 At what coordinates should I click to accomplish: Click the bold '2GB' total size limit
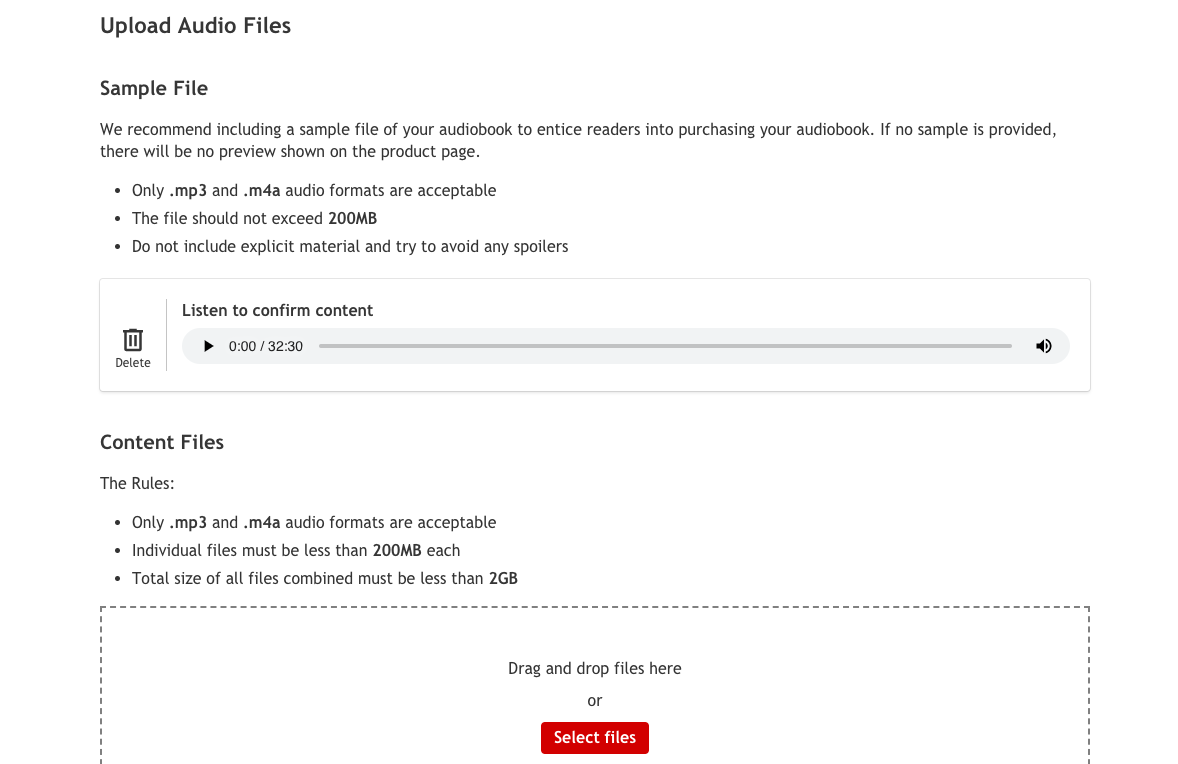pyautogui.click(x=503, y=578)
